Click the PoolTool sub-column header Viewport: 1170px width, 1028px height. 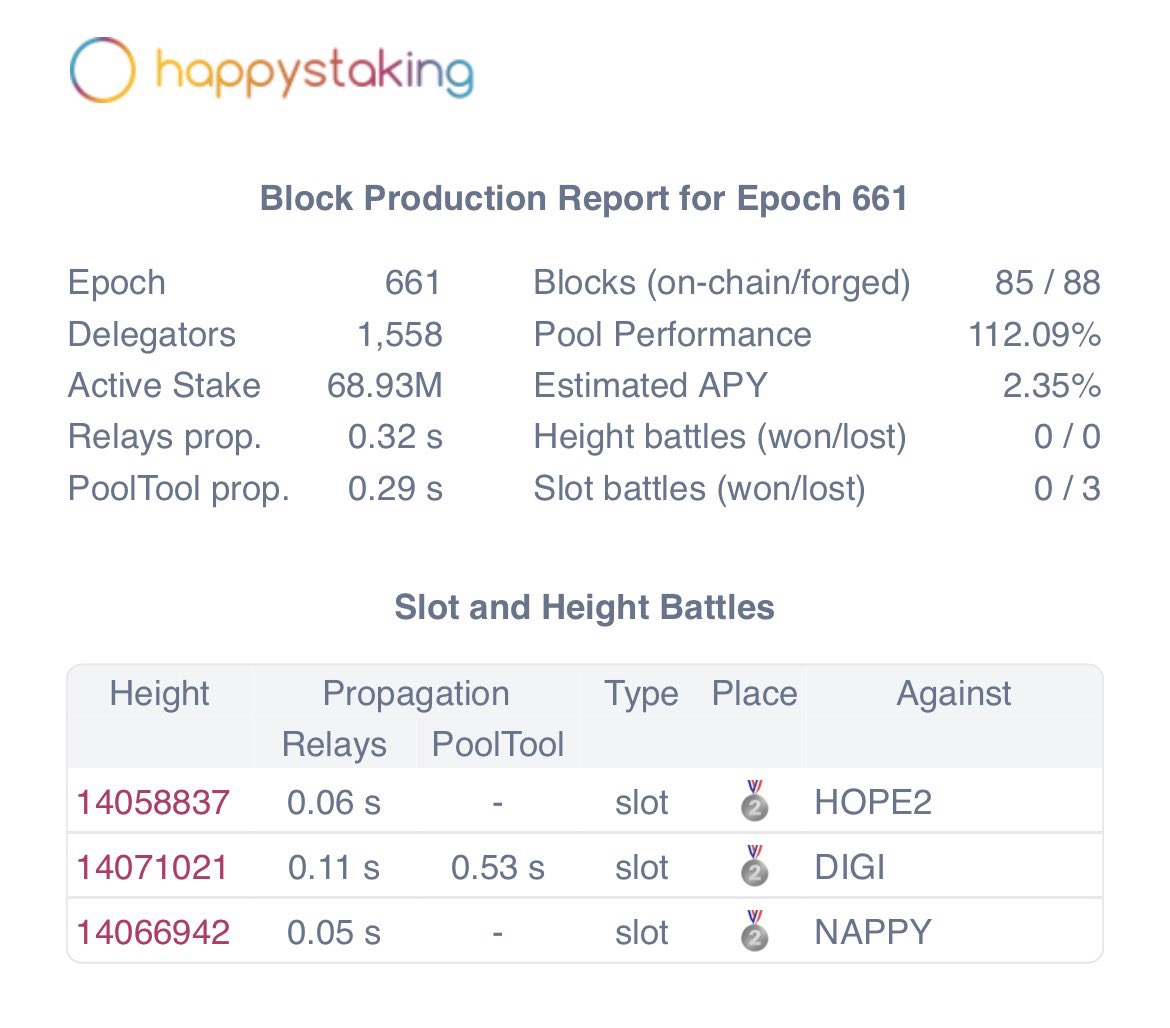click(498, 745)
